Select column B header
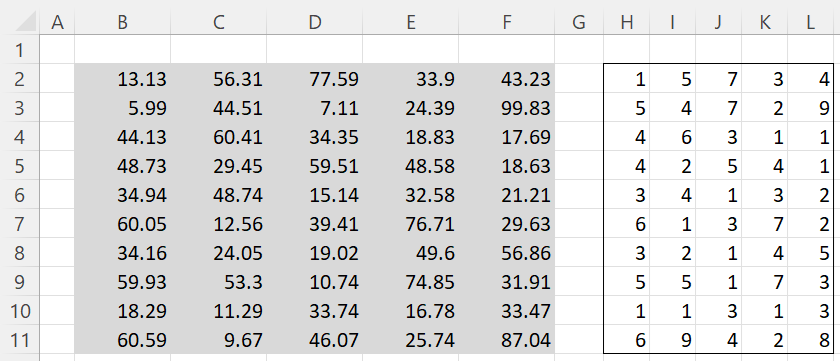Viewport: 840px width, 361px height. [x=123, y=22]
